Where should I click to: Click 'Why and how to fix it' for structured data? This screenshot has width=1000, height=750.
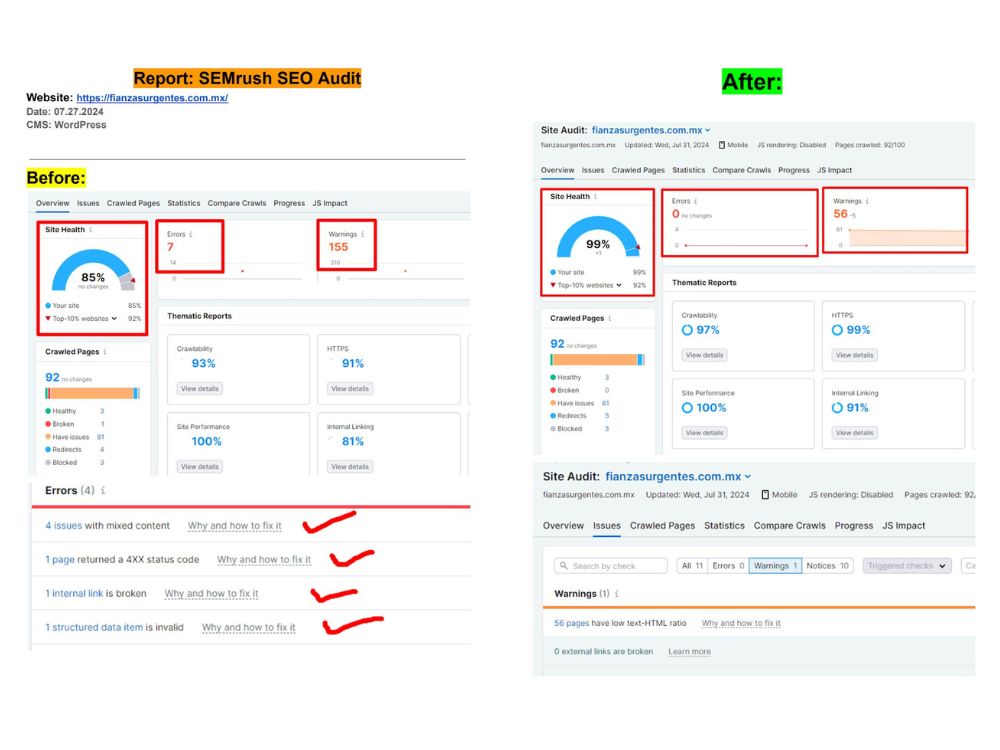pyautogui.click(x=249, y=628)
